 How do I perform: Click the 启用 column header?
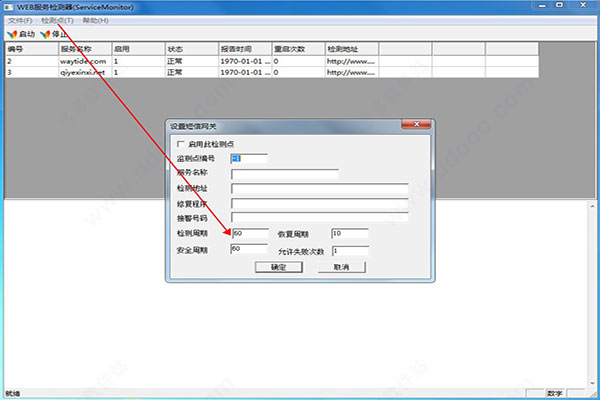pos(138,49)
